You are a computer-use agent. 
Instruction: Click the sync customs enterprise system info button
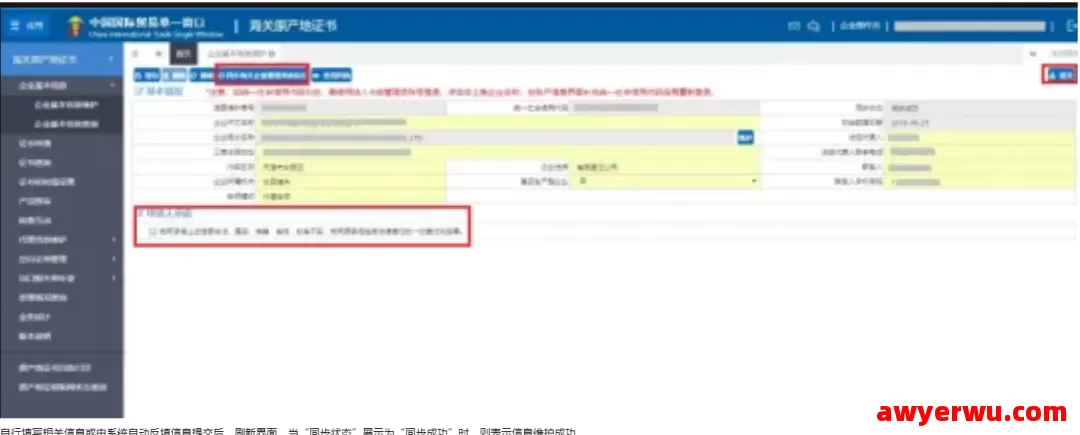coord(262,74)
